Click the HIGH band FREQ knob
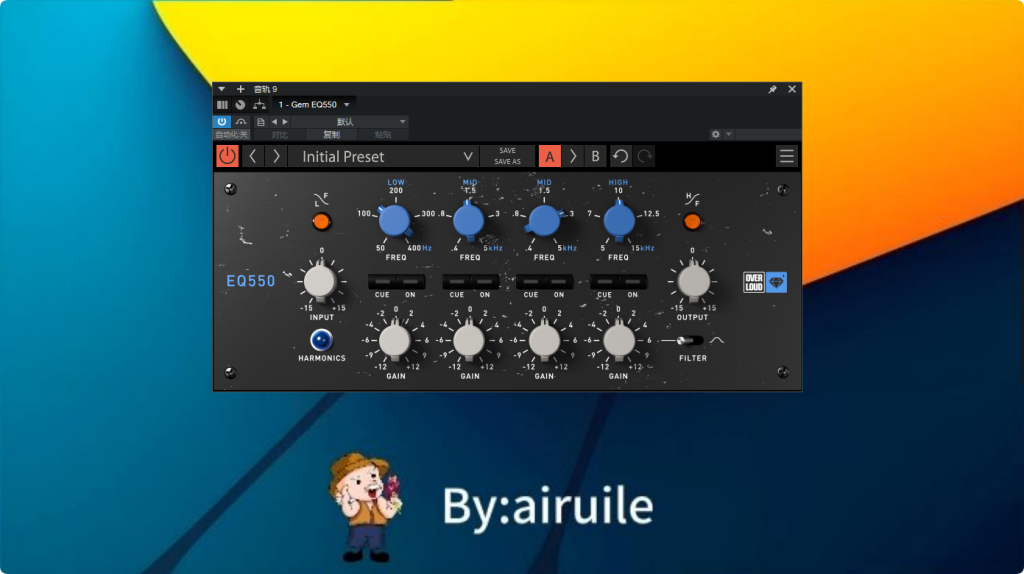The width and height of the screenshot is (1024, 574). [618, 221]
